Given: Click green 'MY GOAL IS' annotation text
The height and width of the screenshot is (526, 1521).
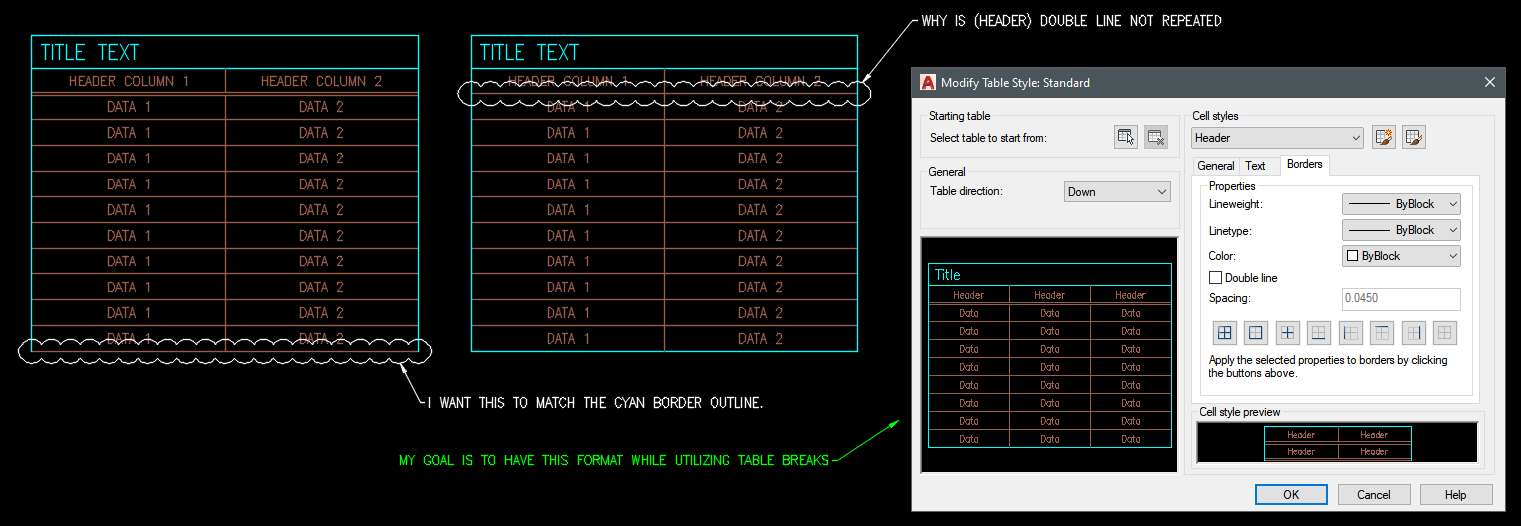Looking at the screenshot, I should 614,460.
